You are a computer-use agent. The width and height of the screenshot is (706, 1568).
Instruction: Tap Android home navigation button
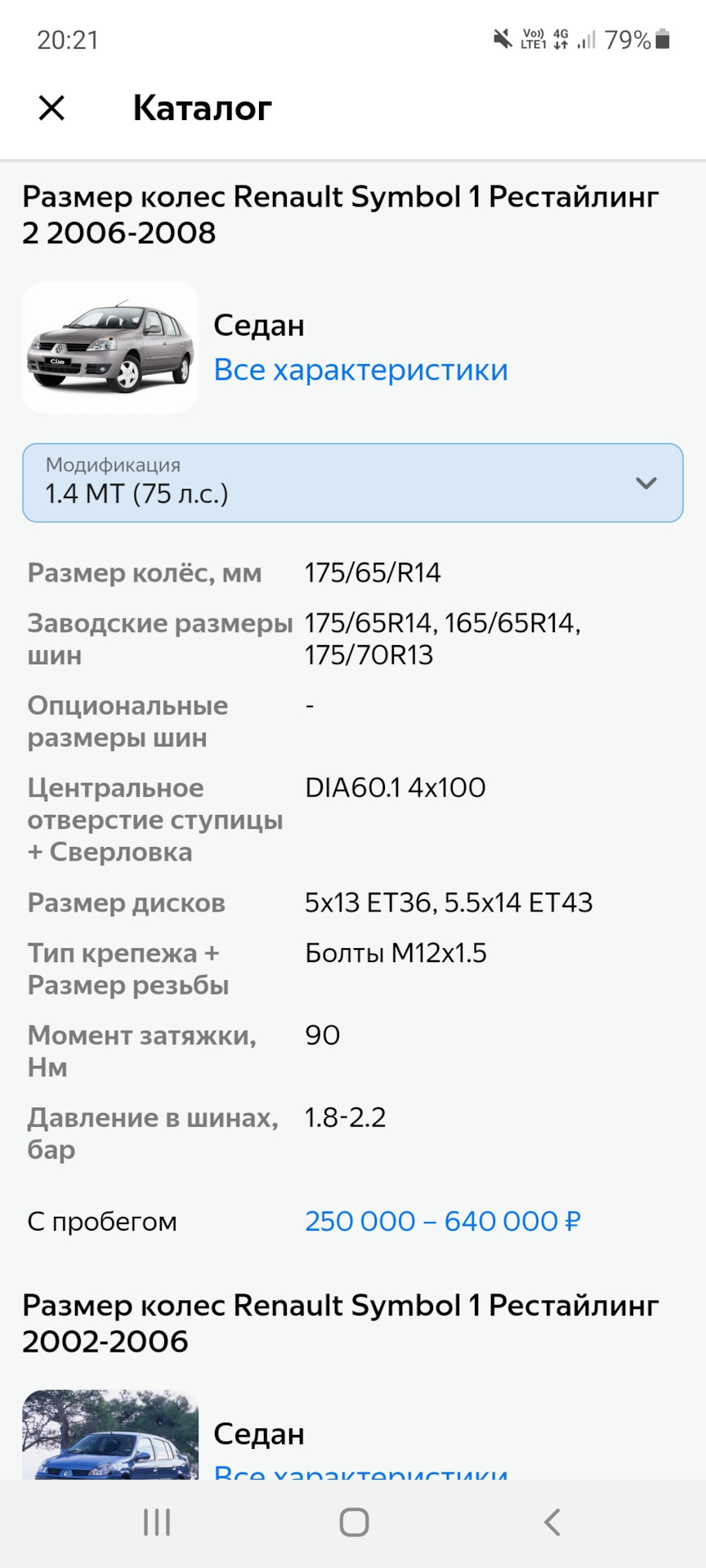click(x=354, y=1522)
